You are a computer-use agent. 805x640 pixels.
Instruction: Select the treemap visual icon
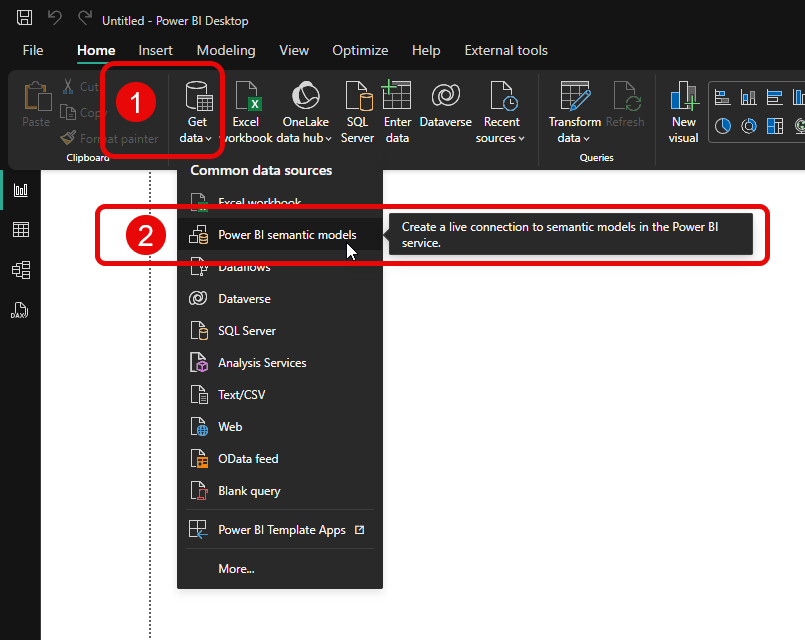point(774,126)
